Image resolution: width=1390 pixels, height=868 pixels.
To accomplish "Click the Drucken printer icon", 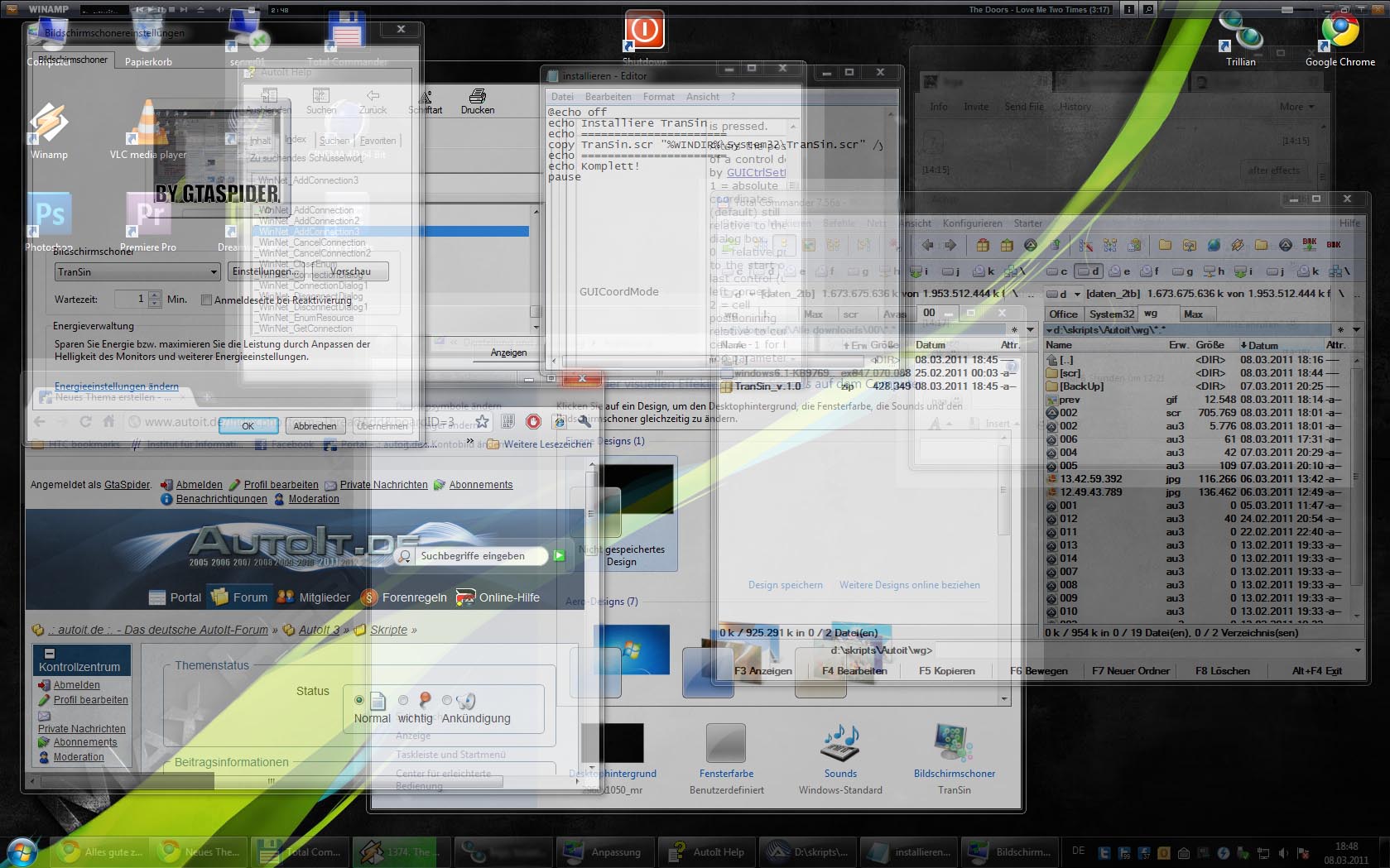I will point(478,97).
